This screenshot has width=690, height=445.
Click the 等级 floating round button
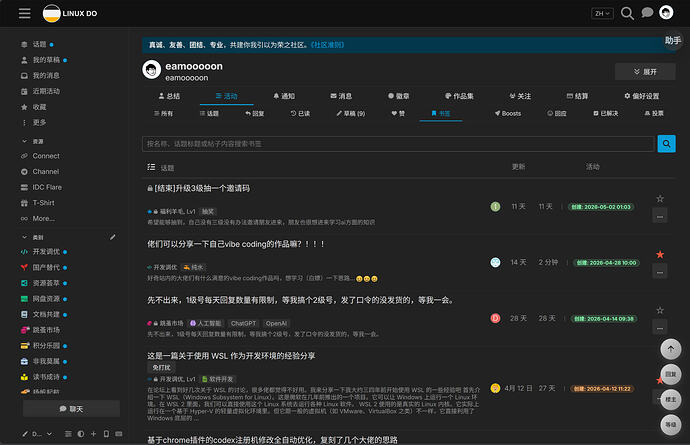click(671, 425)
